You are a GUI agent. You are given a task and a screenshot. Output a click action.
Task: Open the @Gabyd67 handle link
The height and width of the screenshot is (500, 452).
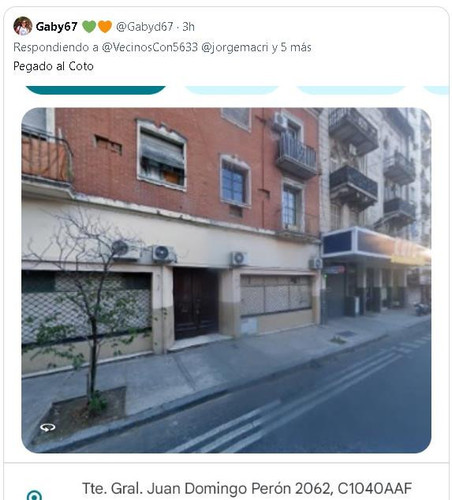(144, 27)
